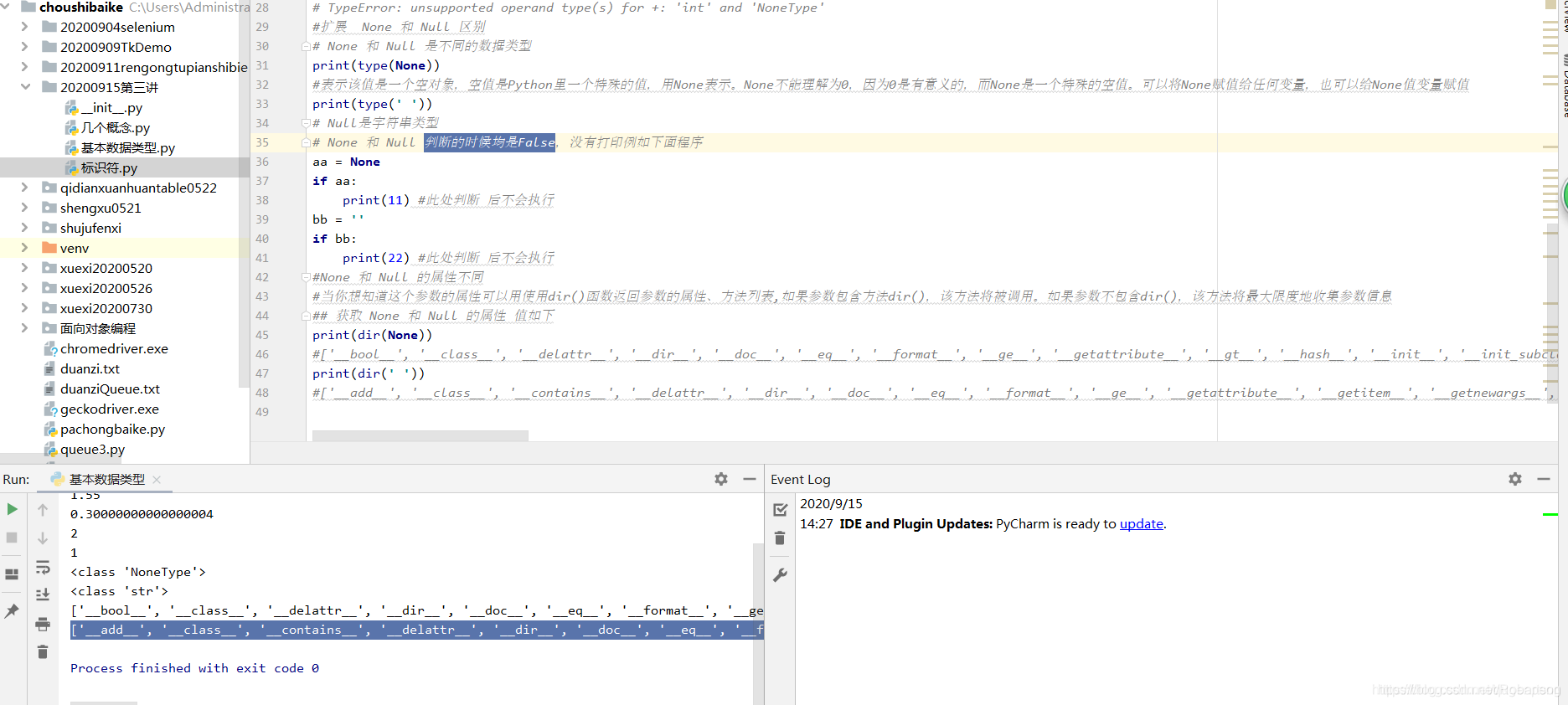Viewport: 1568px width, 705px height.
Task: Rerun the script with the green Run icon
Action: pos(12,509)
